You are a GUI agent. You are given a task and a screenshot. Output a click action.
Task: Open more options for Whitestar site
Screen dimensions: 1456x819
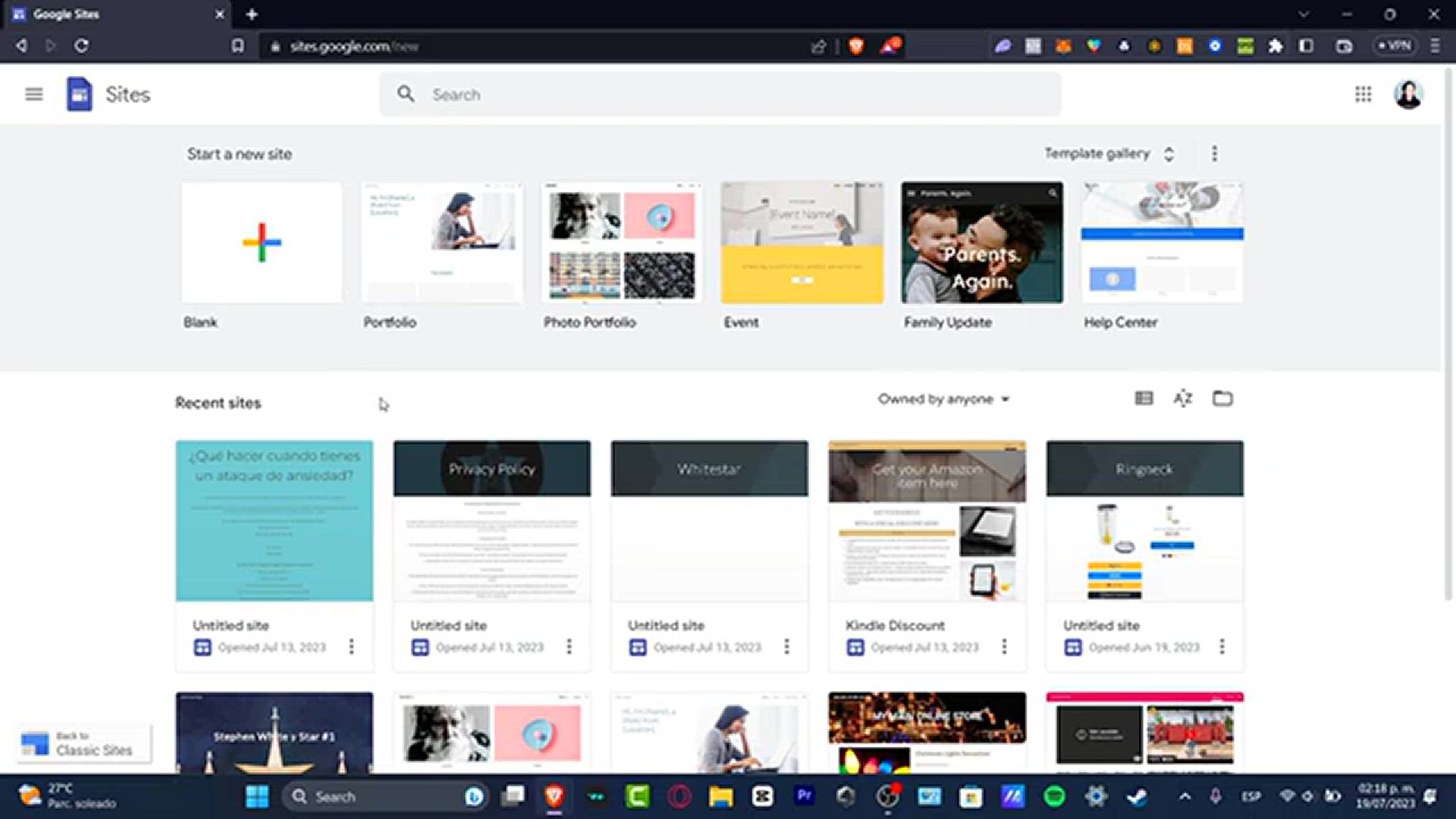(786, 646)
